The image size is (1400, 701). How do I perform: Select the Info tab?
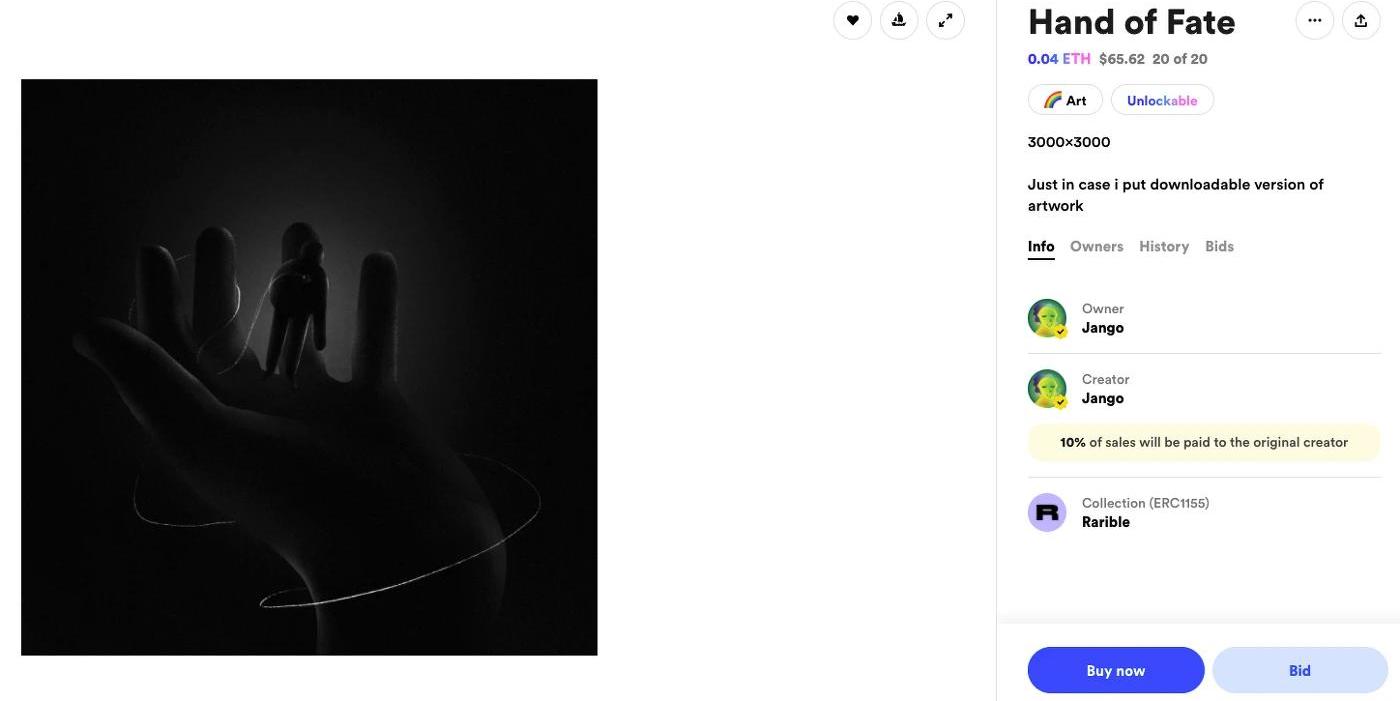click(1041, 246)
